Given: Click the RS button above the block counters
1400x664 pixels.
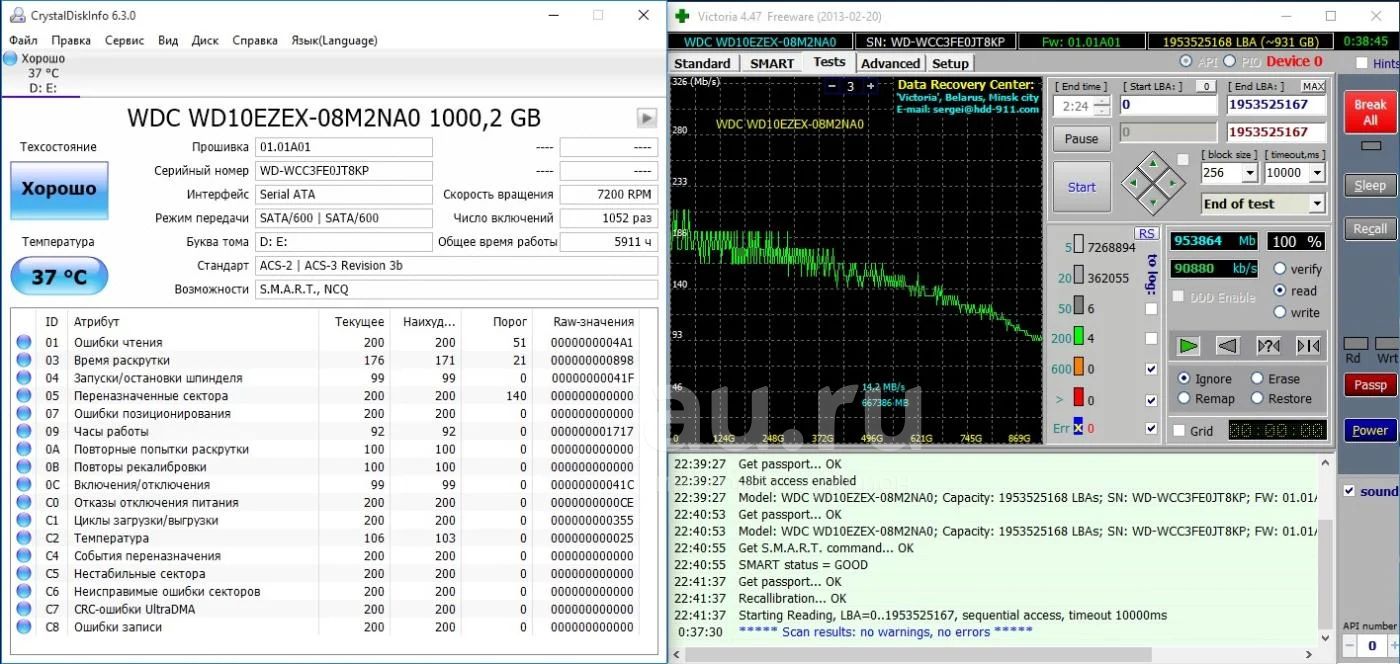Looking at the screenshot, I should [1147, 233].
